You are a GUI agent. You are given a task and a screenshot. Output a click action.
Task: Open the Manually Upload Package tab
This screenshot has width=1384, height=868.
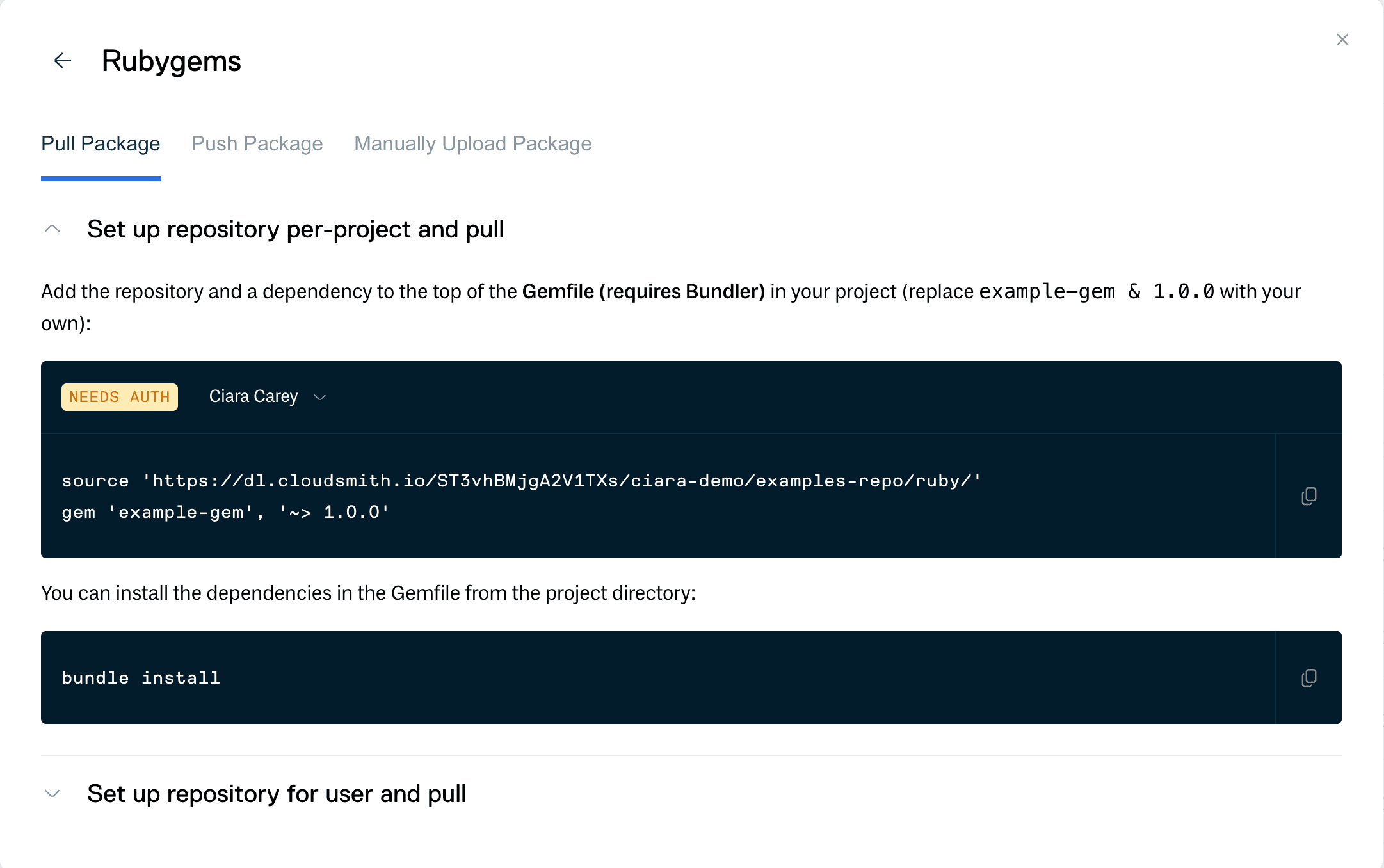(x=472, y=143)
